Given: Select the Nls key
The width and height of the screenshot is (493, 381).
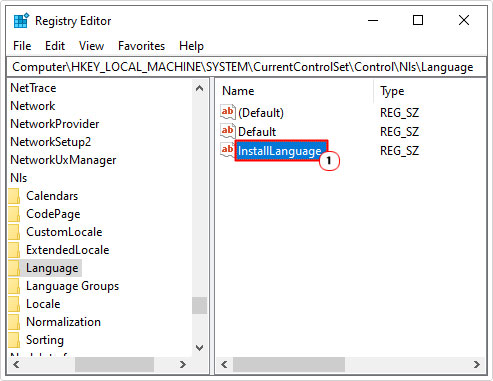Looking at the screenshot, I should coord(19,178).
